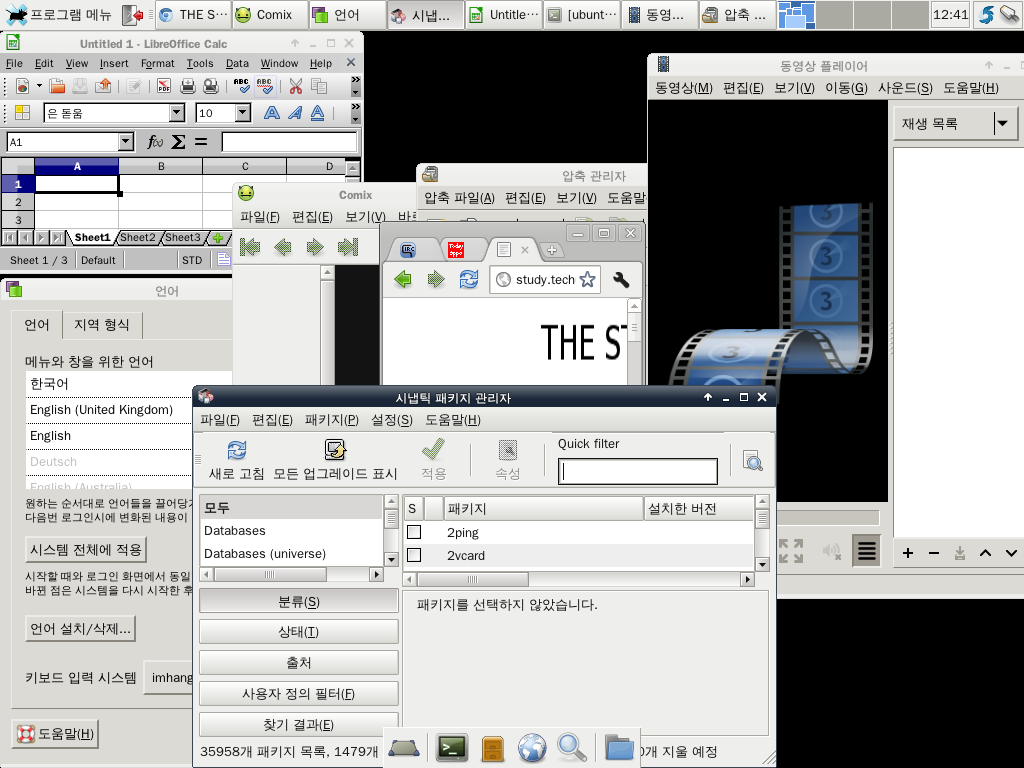
Task: Open the font size dropdown in Calc
Action: point(243,113)
